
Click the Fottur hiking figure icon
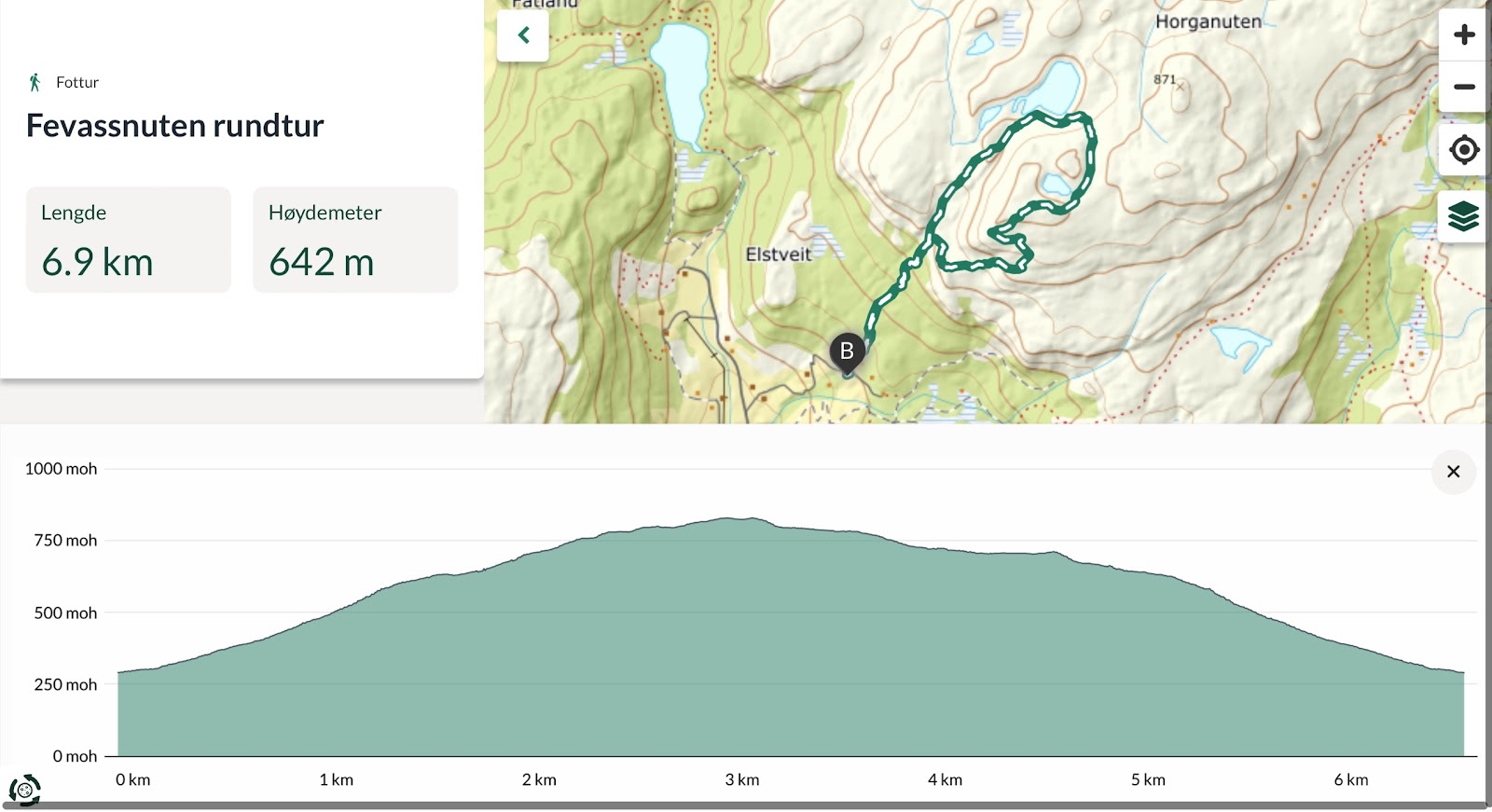tap(35, 82)
